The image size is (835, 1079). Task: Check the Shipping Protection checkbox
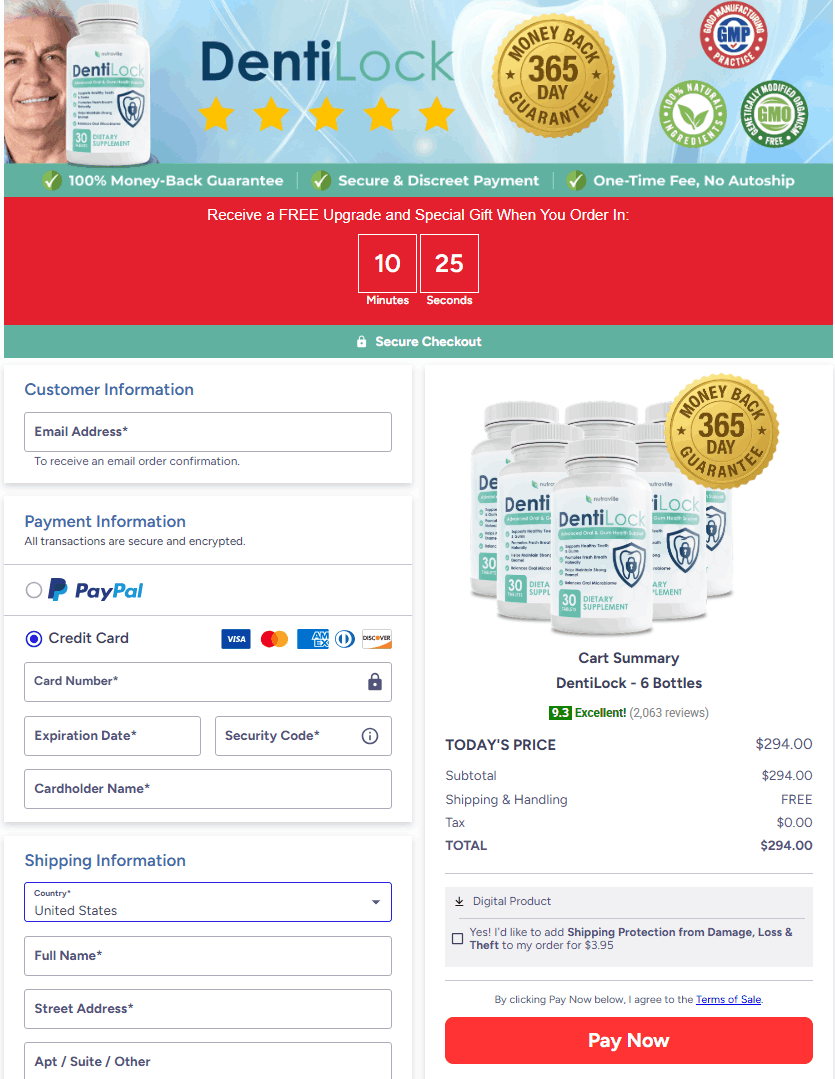pyautogui.click(x=457, y=939)
